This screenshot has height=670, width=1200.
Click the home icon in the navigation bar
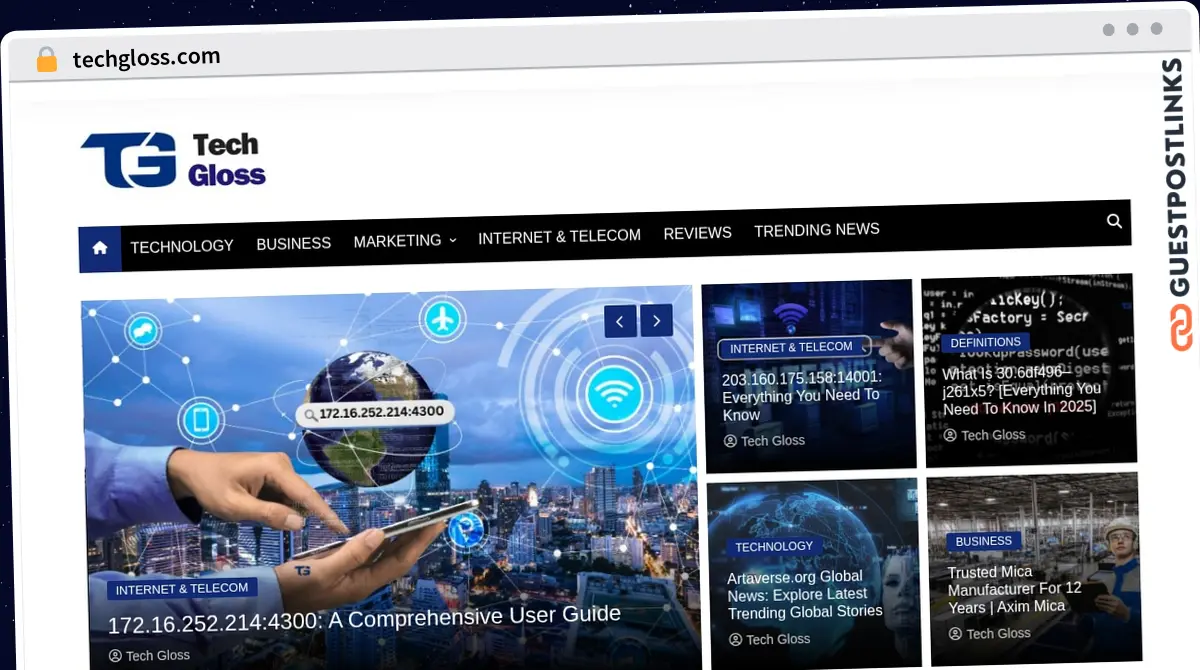pos(99,248)
